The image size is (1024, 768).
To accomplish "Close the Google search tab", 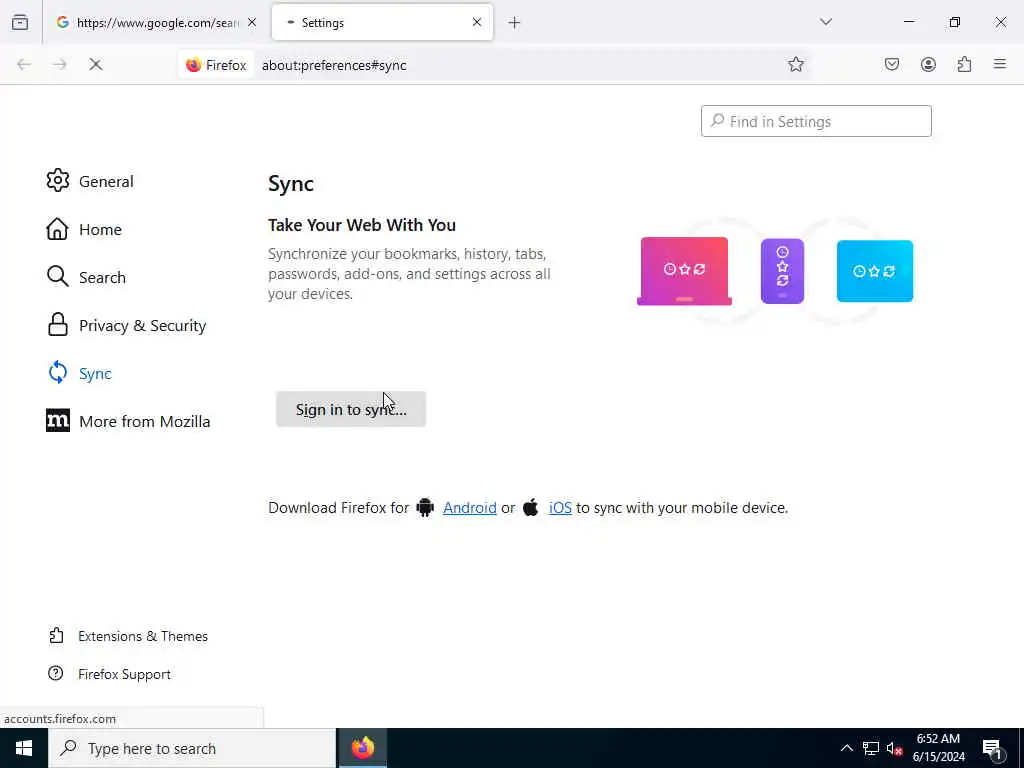I will 252,22.
